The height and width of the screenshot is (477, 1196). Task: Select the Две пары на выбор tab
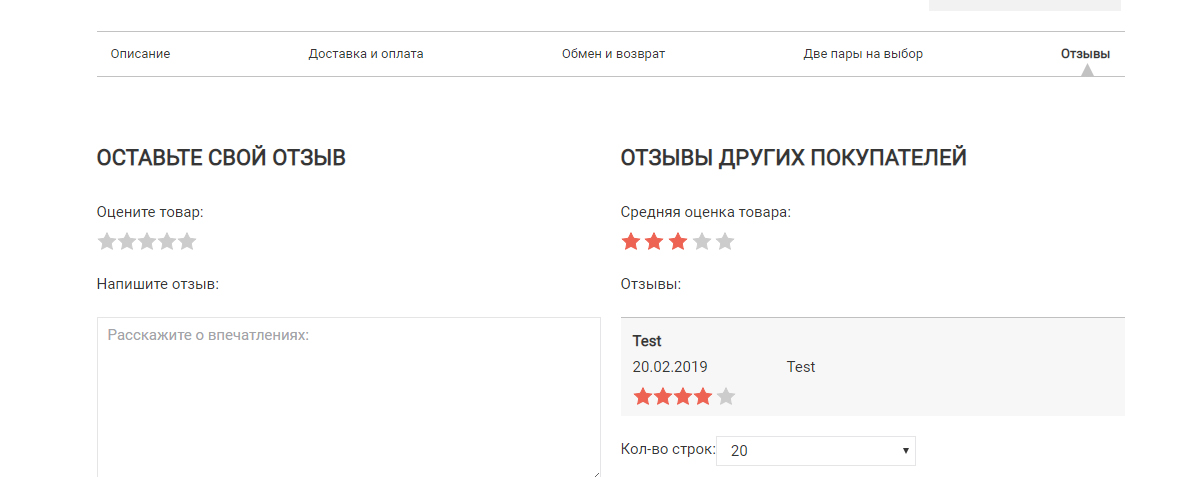863,54
